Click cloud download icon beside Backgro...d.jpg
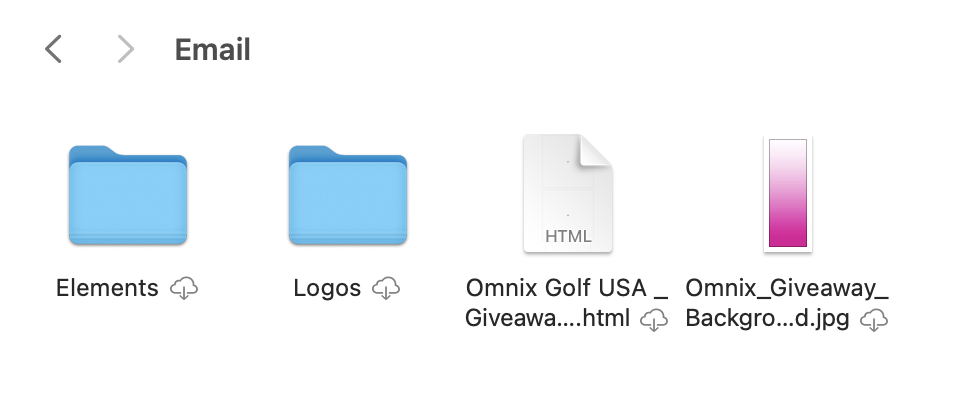This screenshot has height=420, width=974. tap(874, 320)
